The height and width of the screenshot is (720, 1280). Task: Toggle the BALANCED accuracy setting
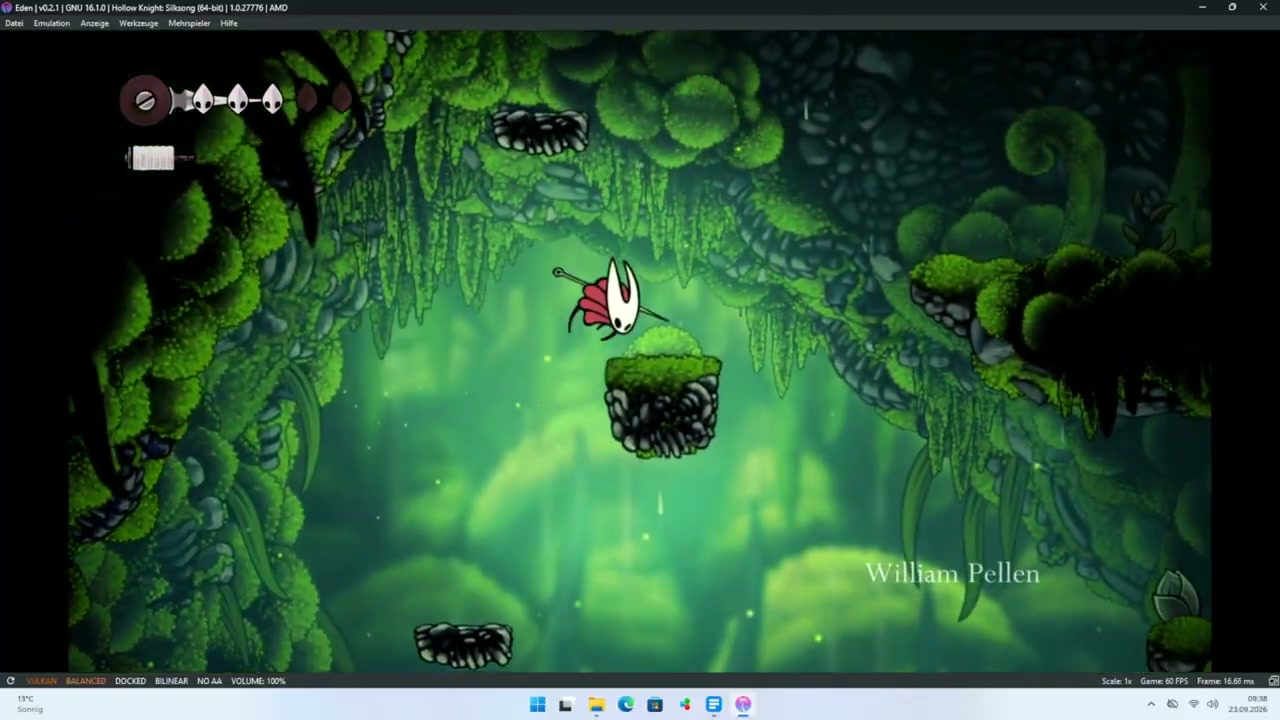[86, 681]
